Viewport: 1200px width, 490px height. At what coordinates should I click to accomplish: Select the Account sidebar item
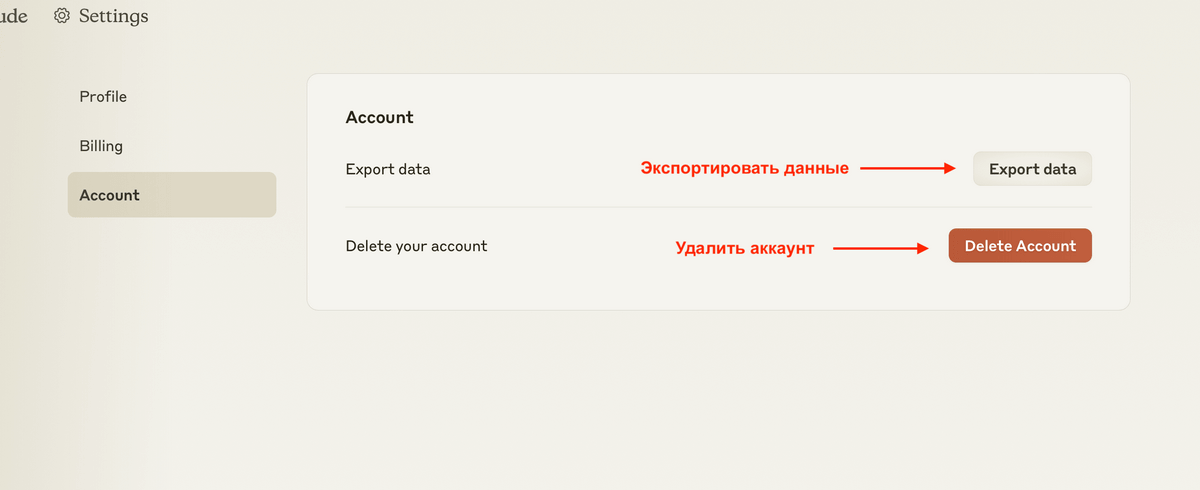(172, 195)
